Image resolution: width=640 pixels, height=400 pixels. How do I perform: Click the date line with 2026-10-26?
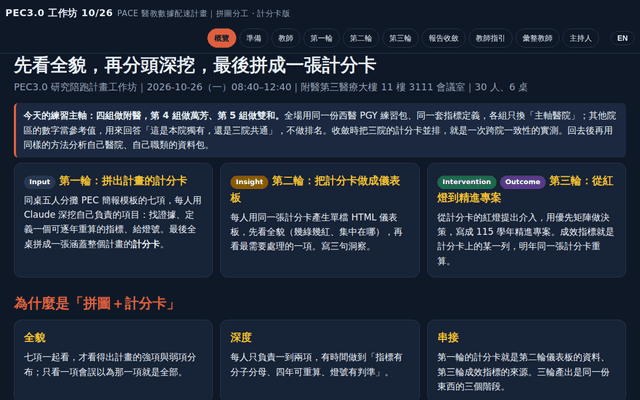271,87
